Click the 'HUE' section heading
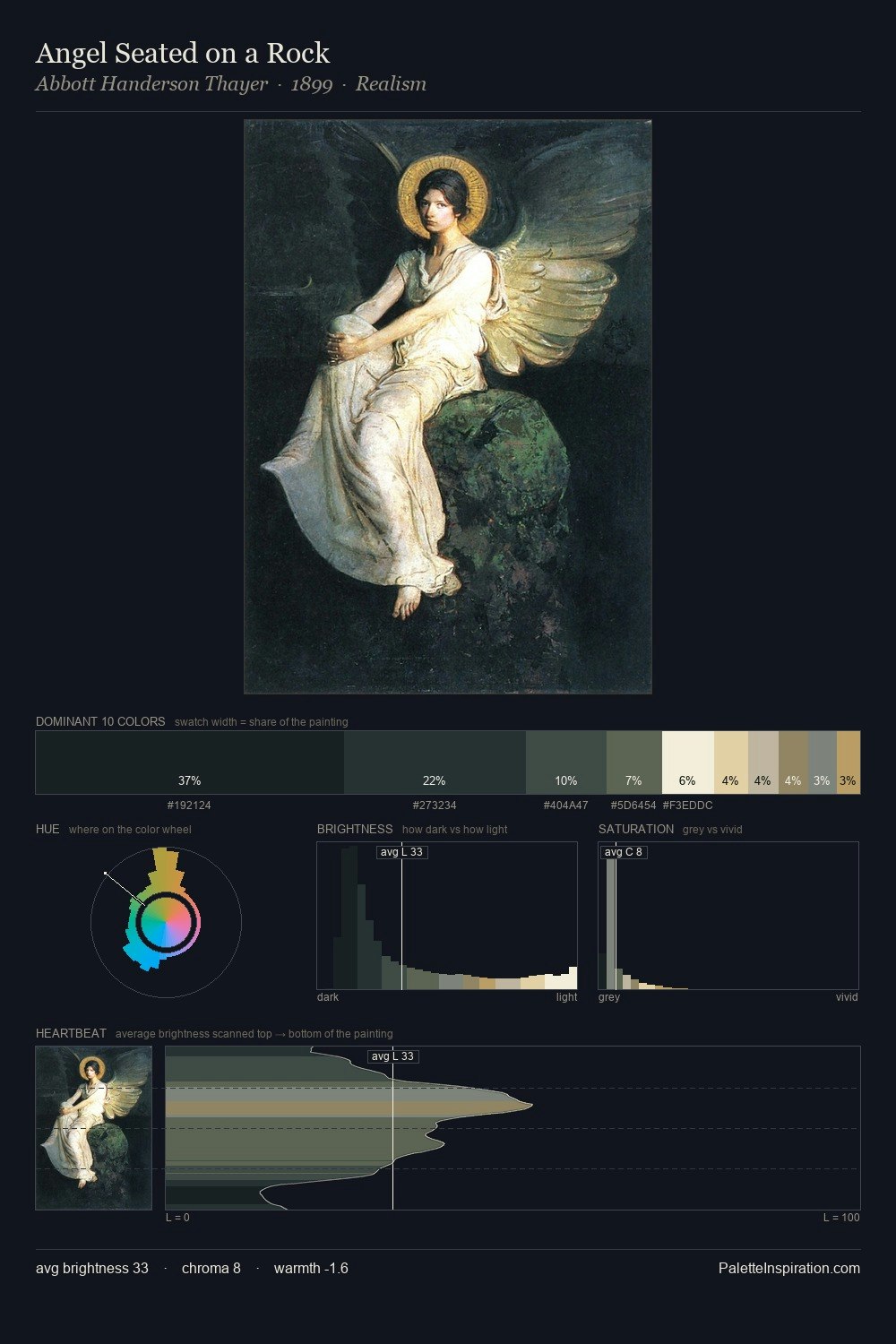 point(47,829)
